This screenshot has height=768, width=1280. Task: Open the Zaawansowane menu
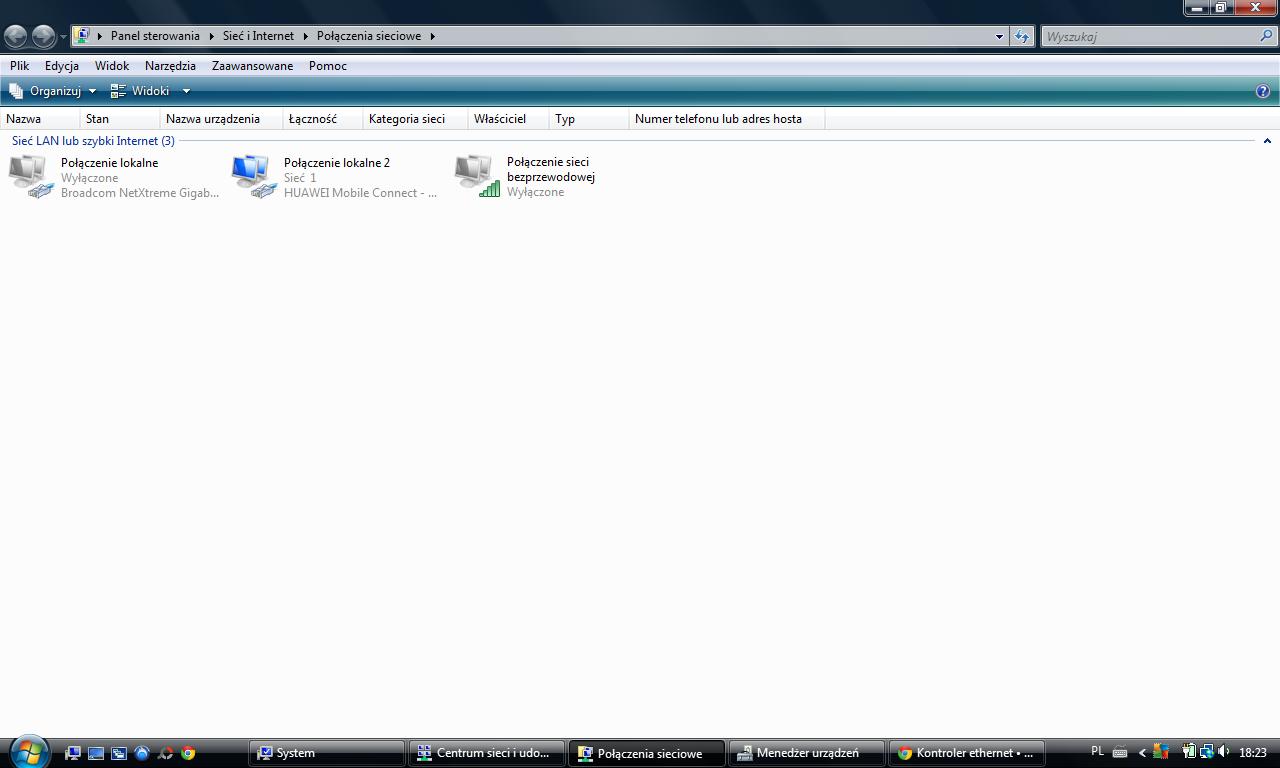(252, 66)
